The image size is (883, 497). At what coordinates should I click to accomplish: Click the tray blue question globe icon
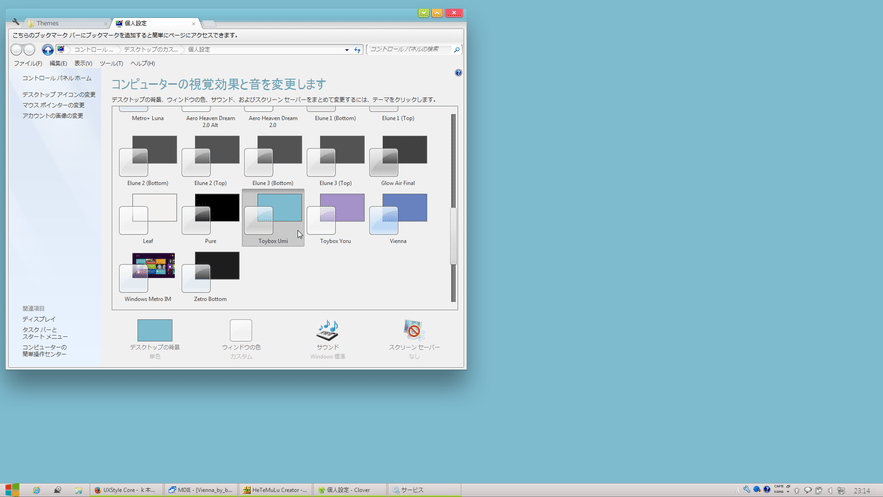click(x=766, y=490)
